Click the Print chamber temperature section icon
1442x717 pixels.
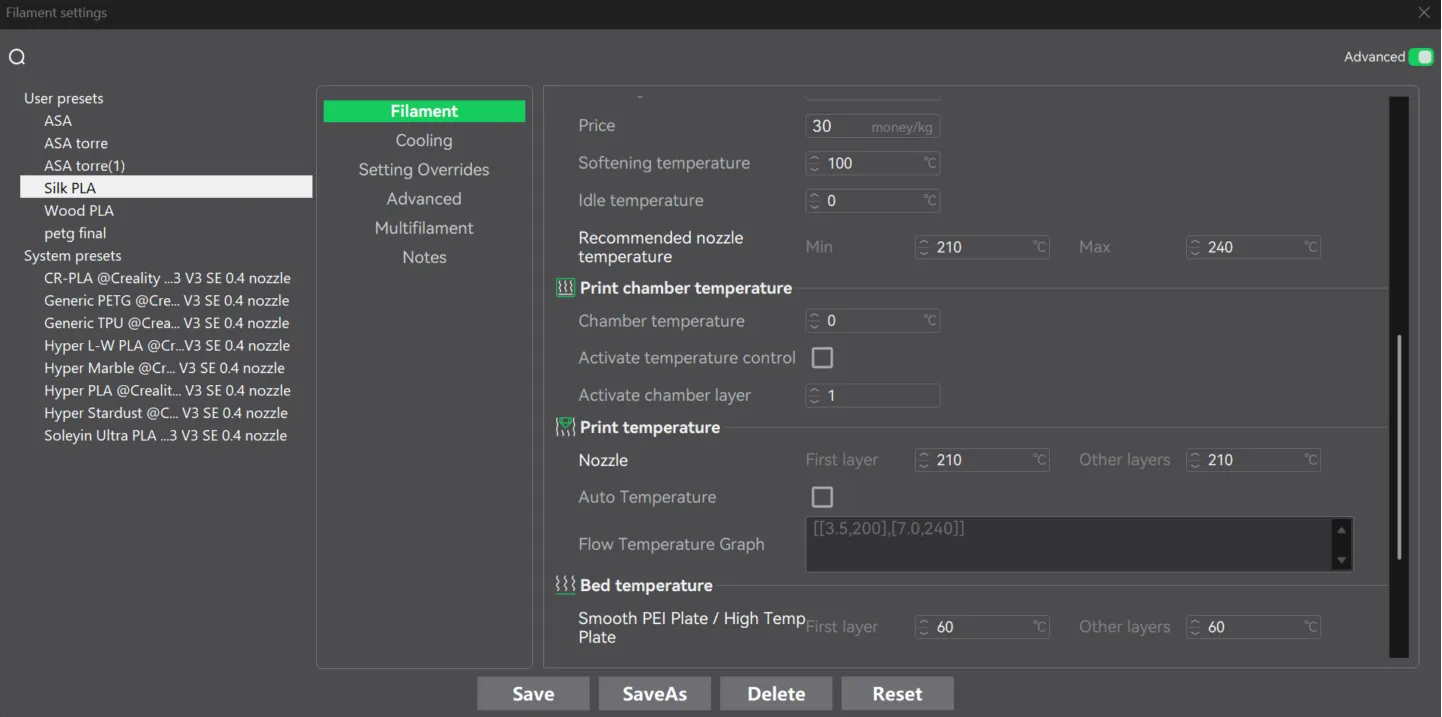[565, 288]
